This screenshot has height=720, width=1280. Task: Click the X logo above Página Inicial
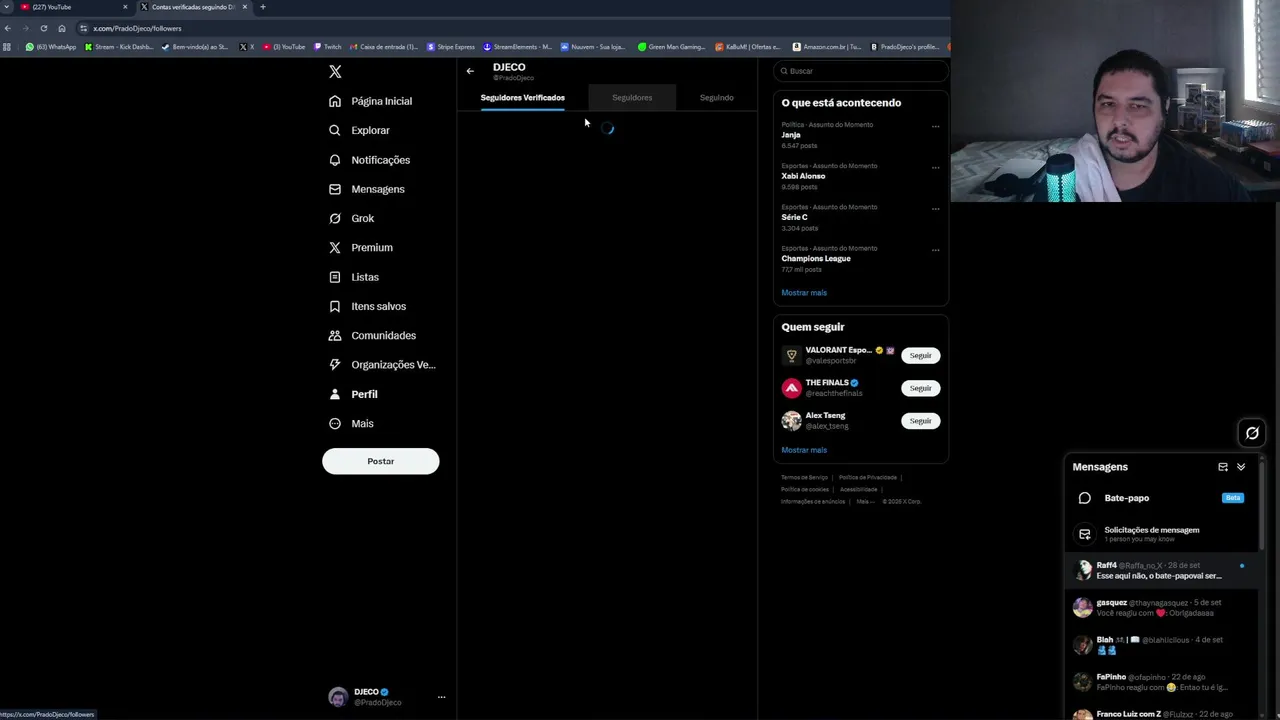click(335, 72)
